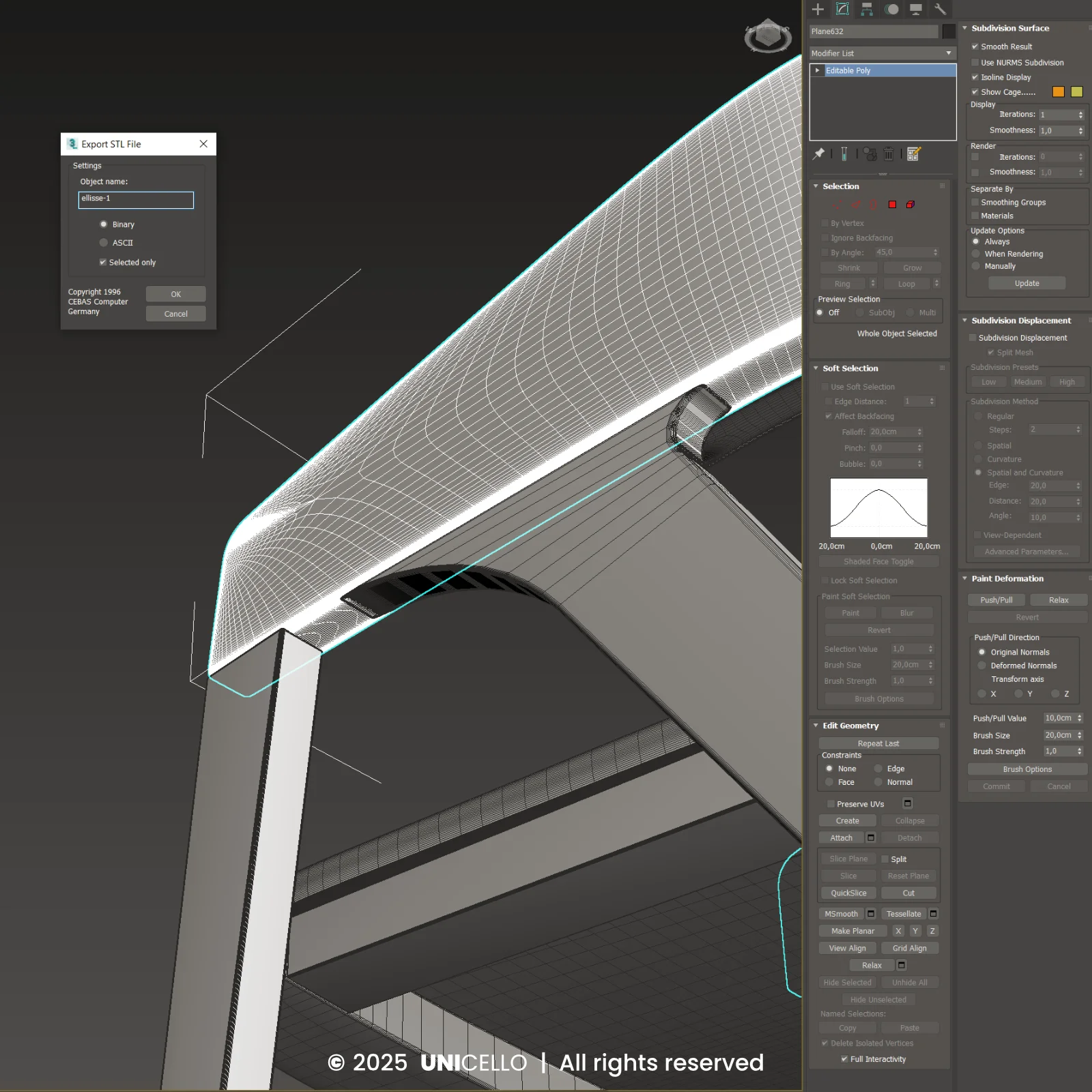Uncheck the Selected only checkbox
1092x1092 pixels.
click(103, 262)
